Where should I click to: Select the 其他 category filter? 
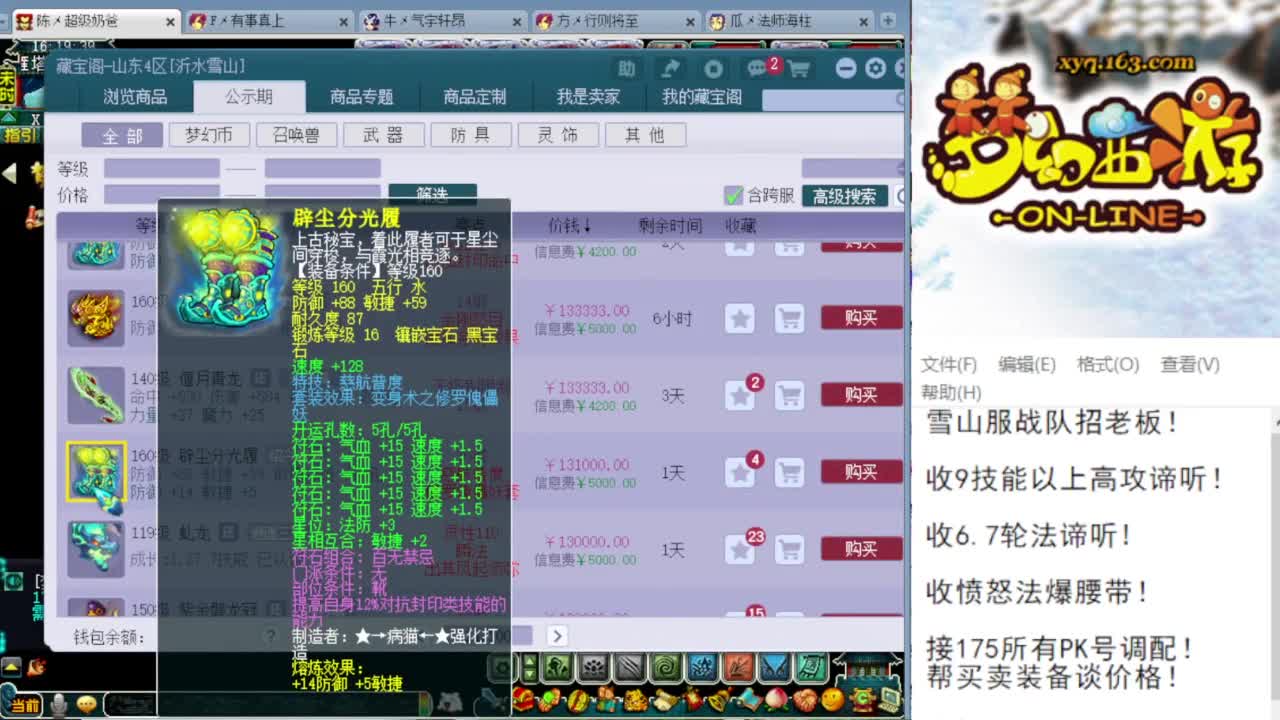[x=645, y=135]
